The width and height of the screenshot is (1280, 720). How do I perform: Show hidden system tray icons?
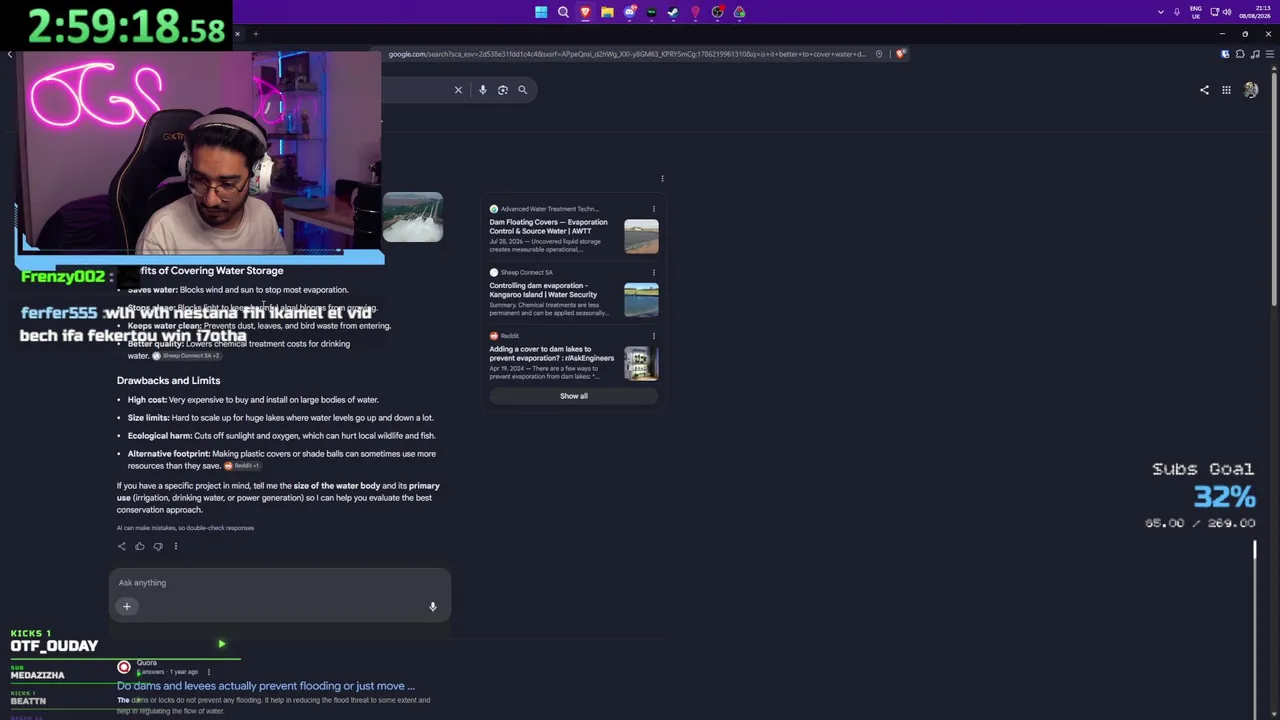tap(1160, 12)
